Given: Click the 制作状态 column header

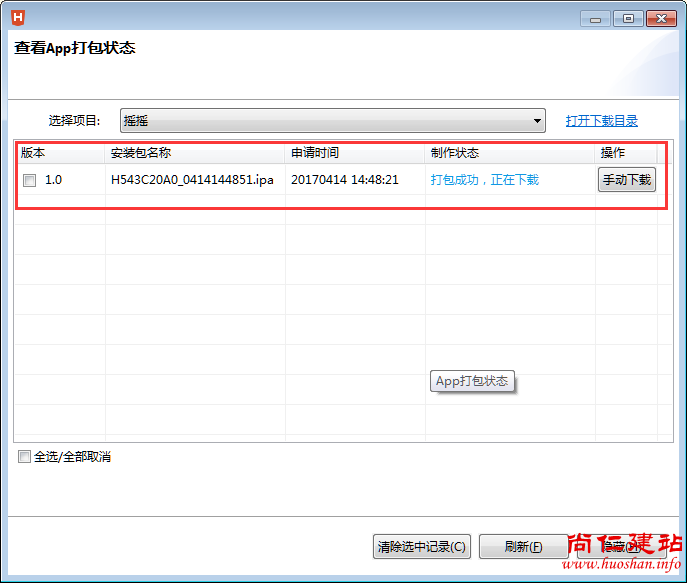Looking at the screenshot, I should tap(455, 153).
